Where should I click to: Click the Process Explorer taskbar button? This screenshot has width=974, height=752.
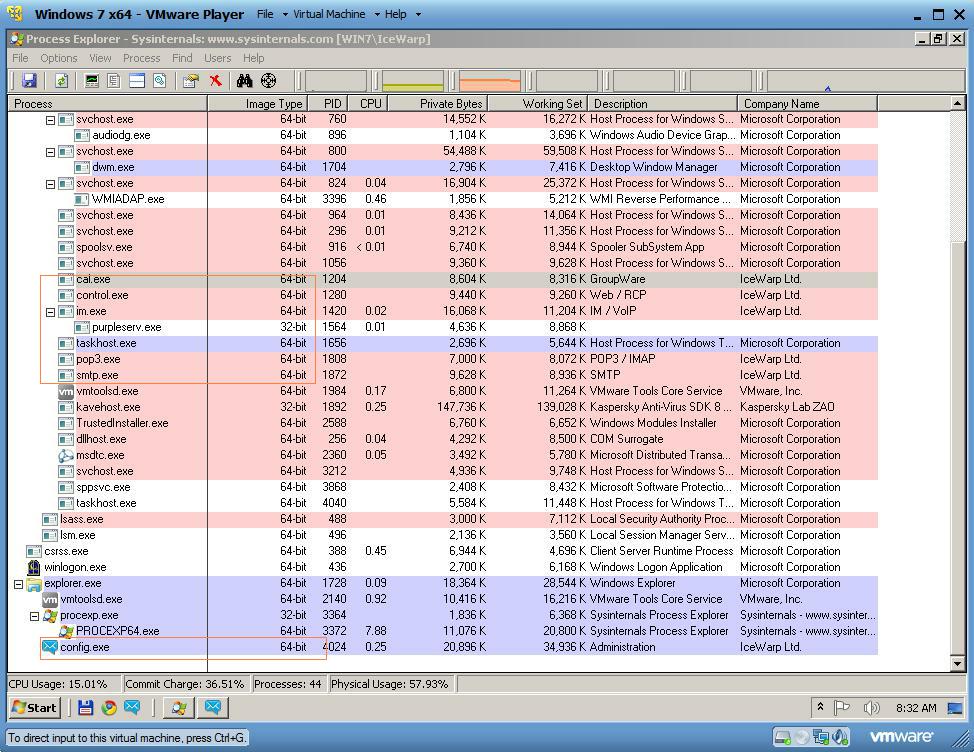pyautogui.click(x=179, y=707)
